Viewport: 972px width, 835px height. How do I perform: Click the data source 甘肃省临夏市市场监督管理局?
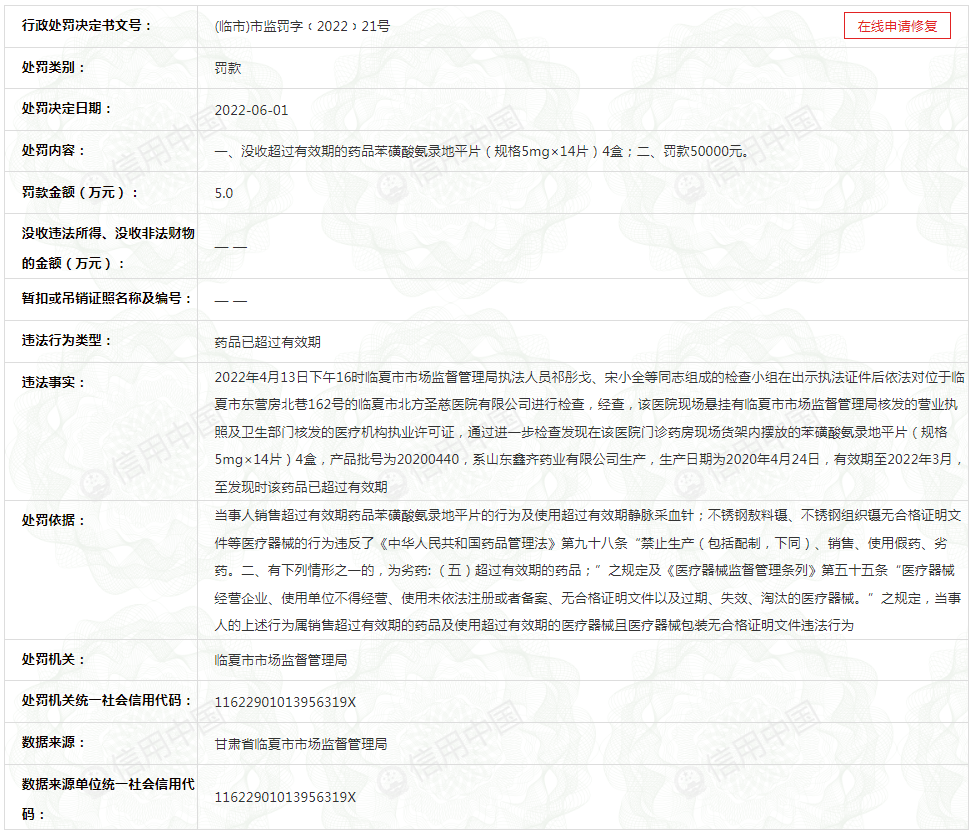point(301,744)
